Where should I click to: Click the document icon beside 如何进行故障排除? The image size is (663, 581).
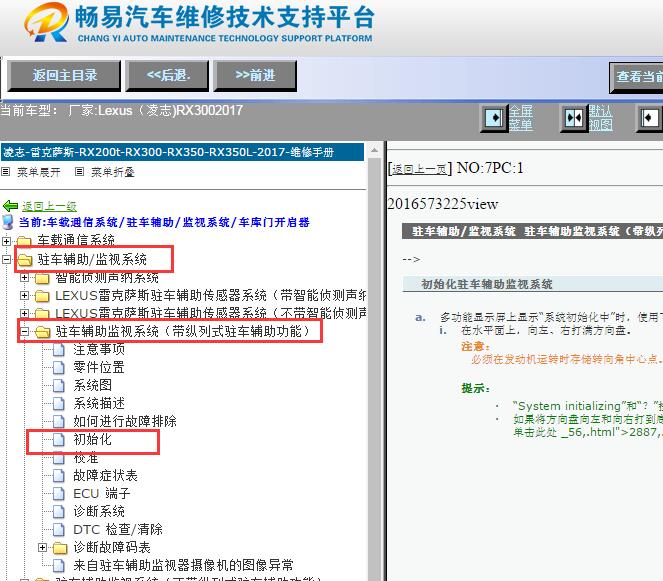(x=59, y=422)
